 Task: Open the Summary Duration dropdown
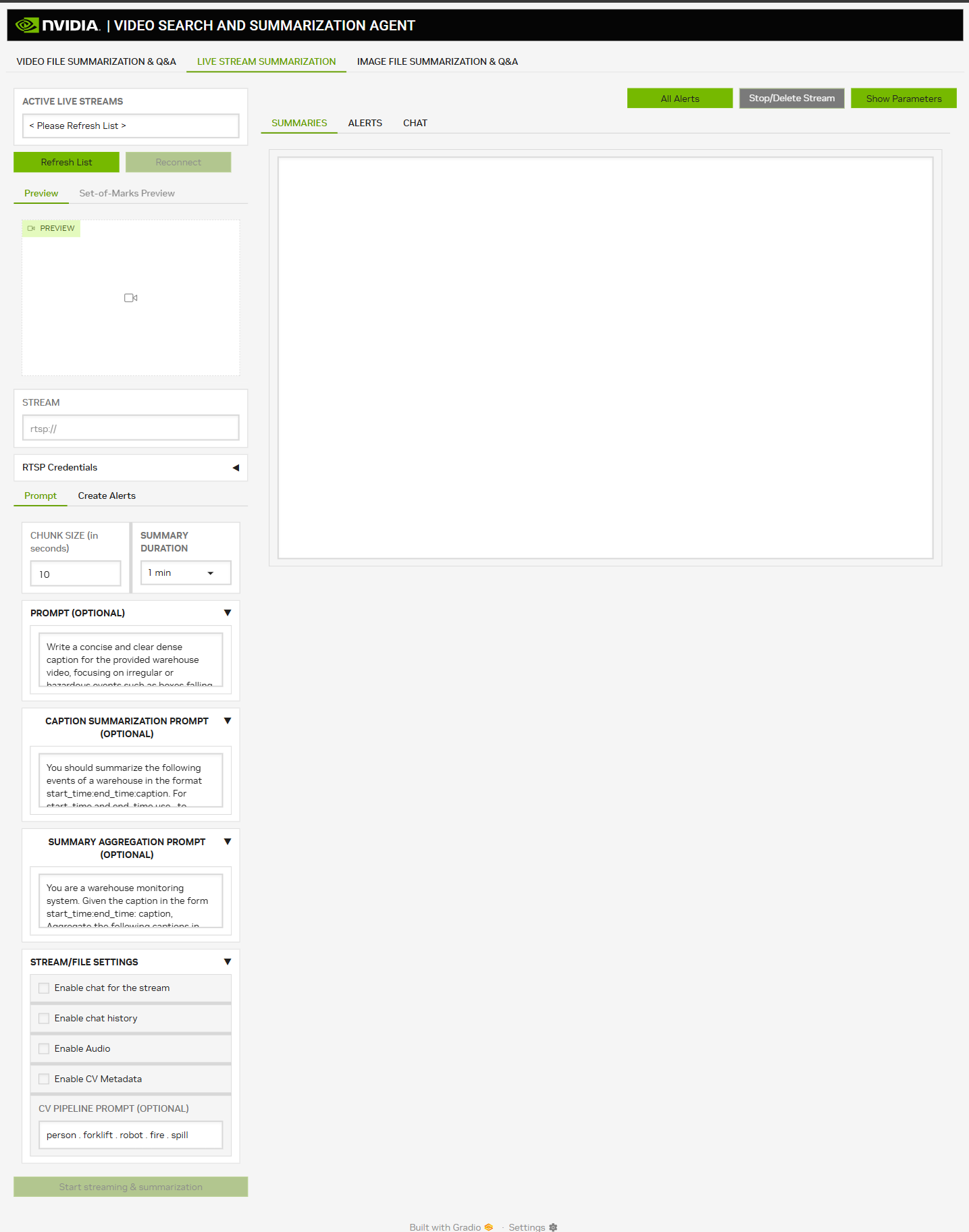point(186,573)
